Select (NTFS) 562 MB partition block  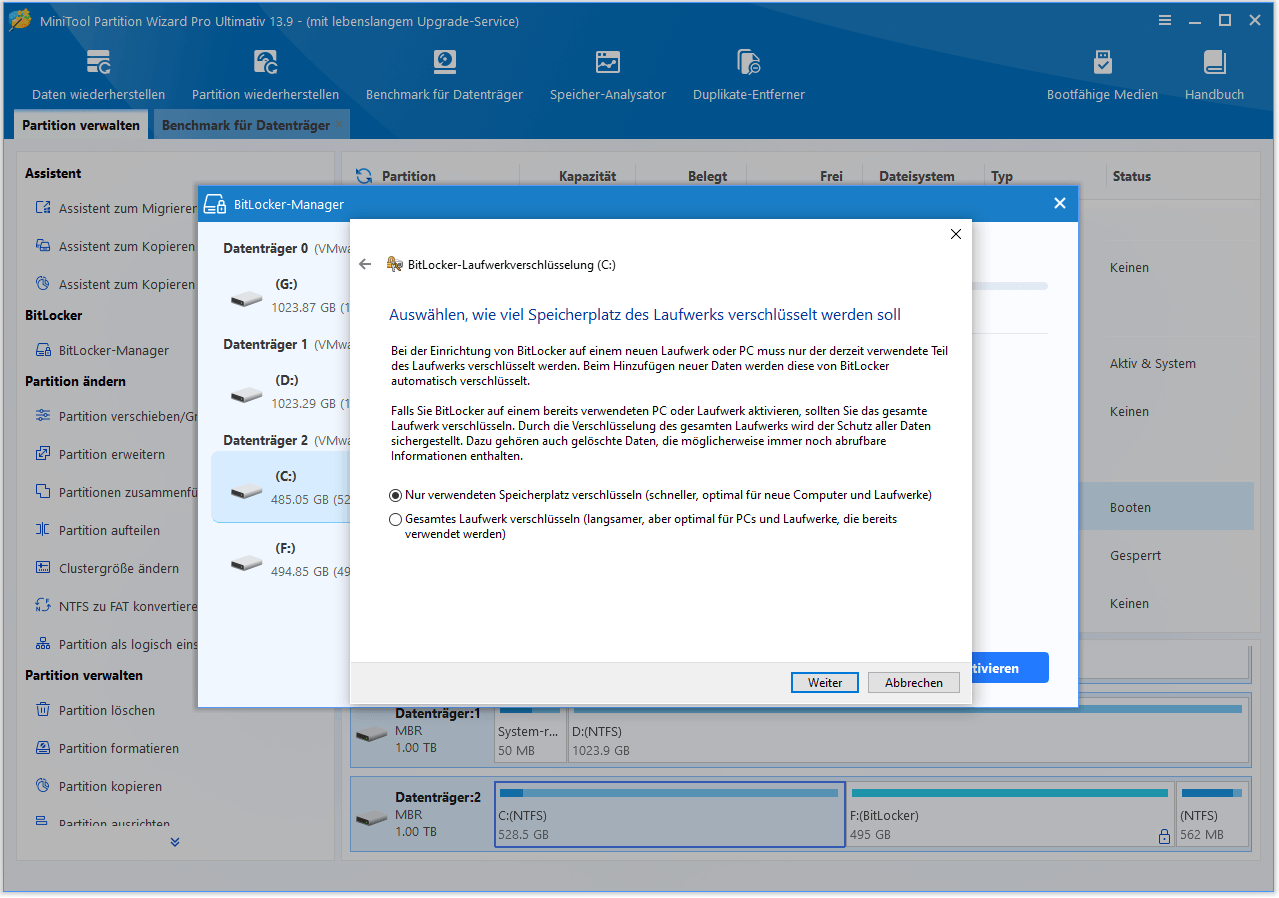[1212, 814]
